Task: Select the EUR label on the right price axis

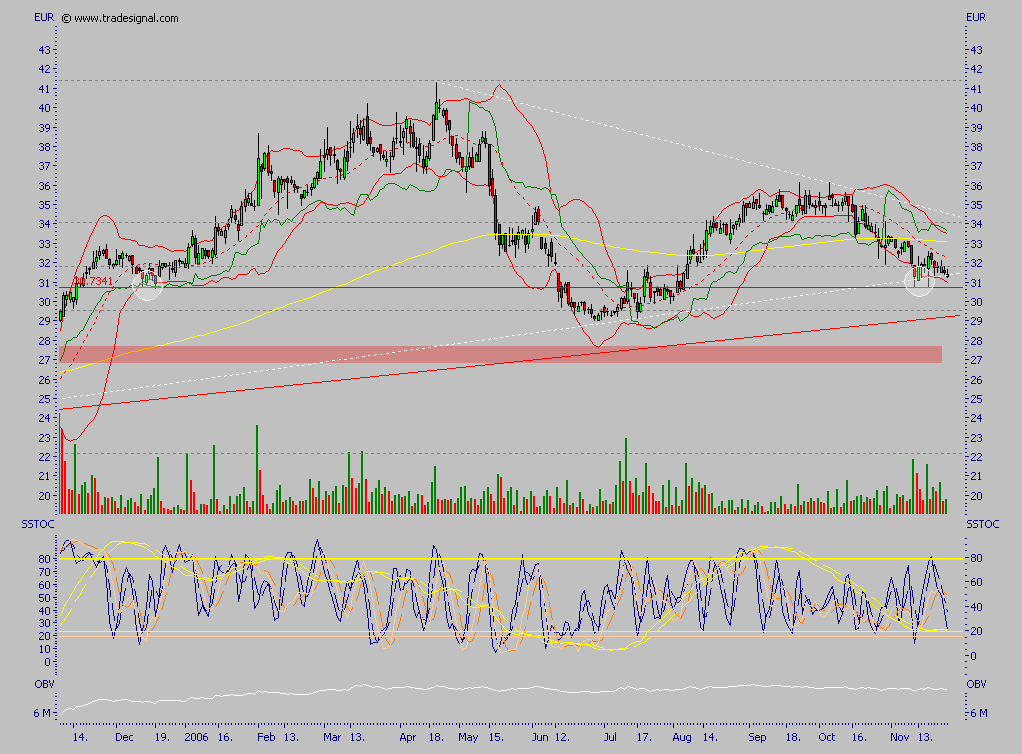Action: (976, 18)
